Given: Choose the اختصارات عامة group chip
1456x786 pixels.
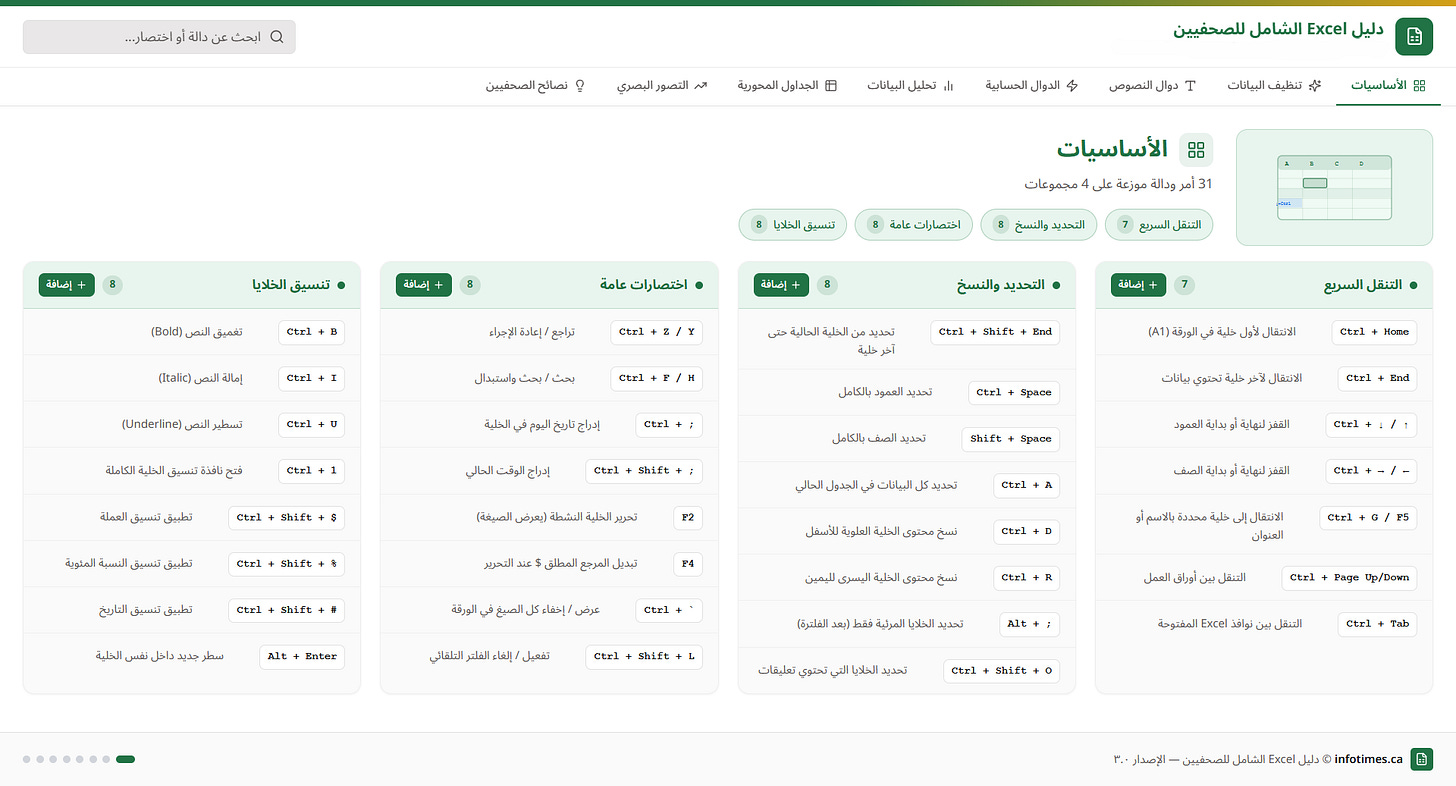Looking at the screenshot, I should click(914, 225).
